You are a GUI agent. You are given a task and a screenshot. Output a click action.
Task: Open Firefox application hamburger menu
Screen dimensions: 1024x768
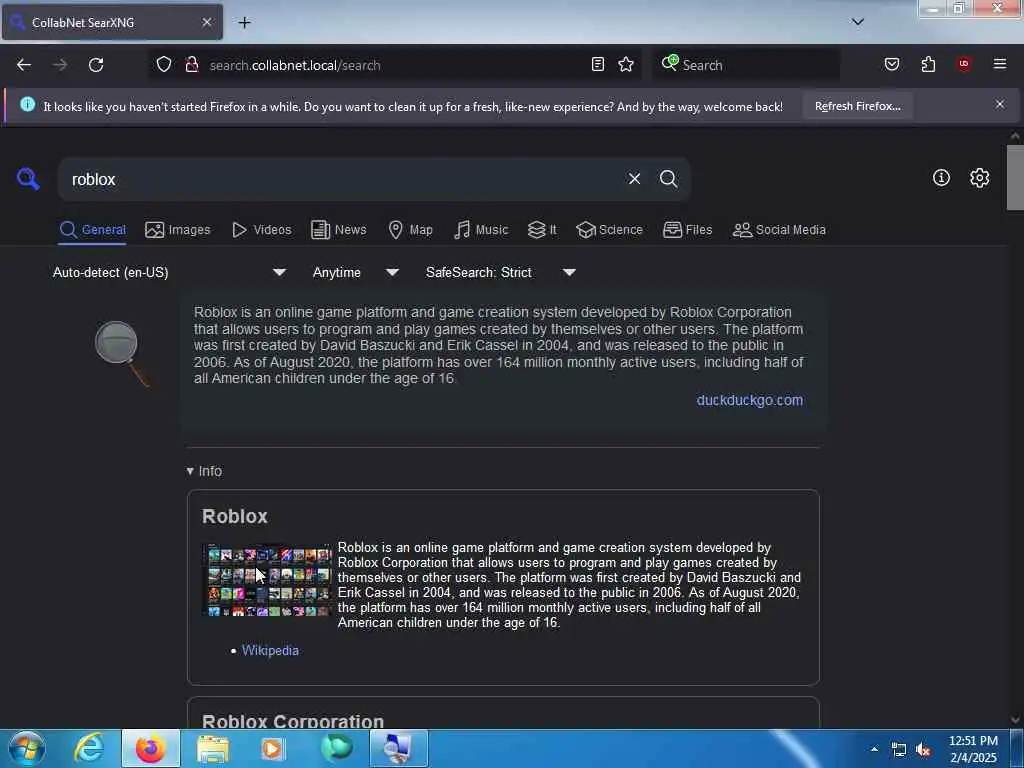click(1000, 64)
